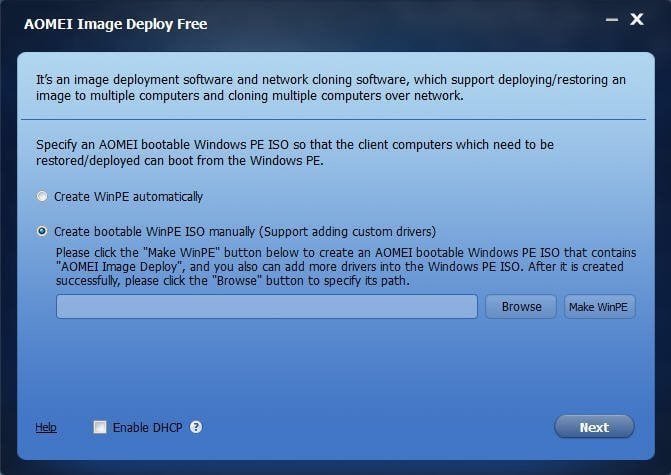Open the DHCP help question mark icon

coord(196,427)
